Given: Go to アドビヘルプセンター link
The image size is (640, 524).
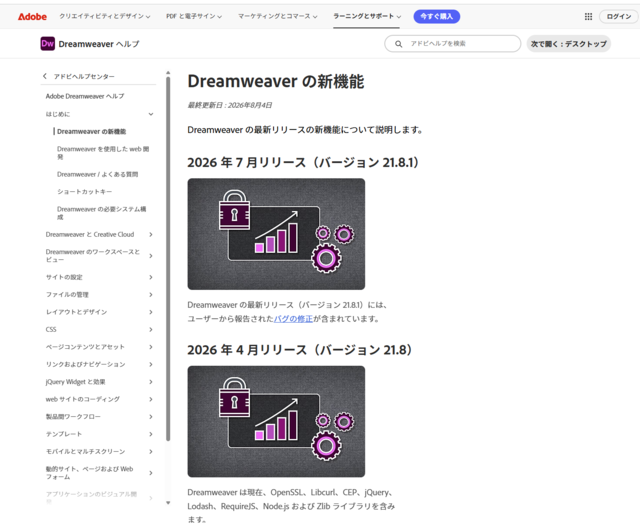Looking at the screenshot, I should coord(84,76).
